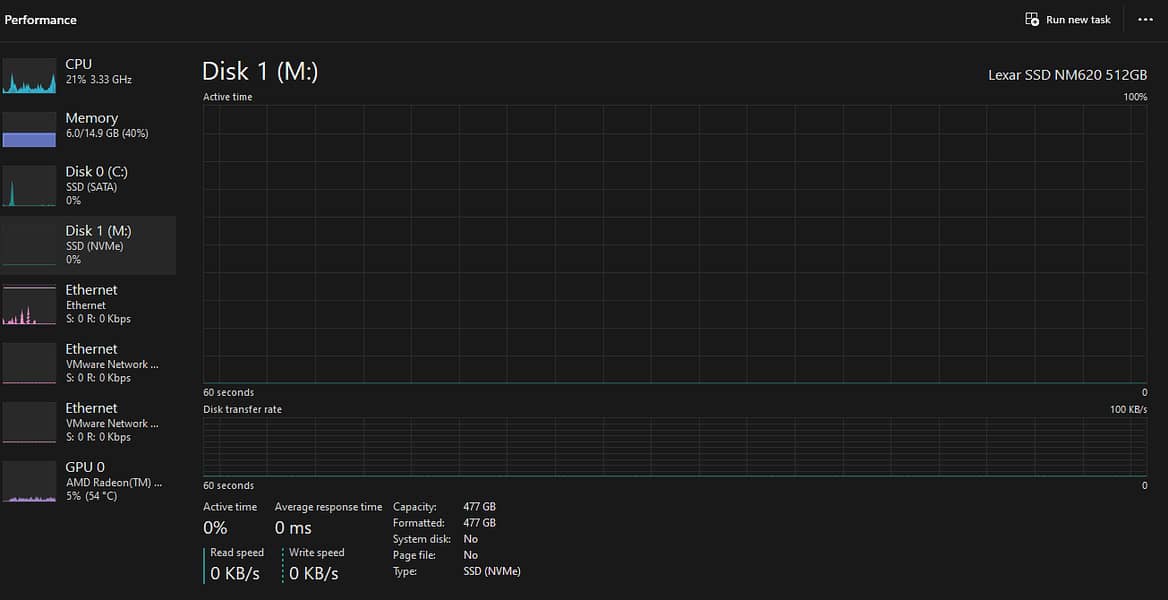Open Disk 0 (C:) graph thumbnail
This screenshot has width=1168, height=600.
[29, 186]
